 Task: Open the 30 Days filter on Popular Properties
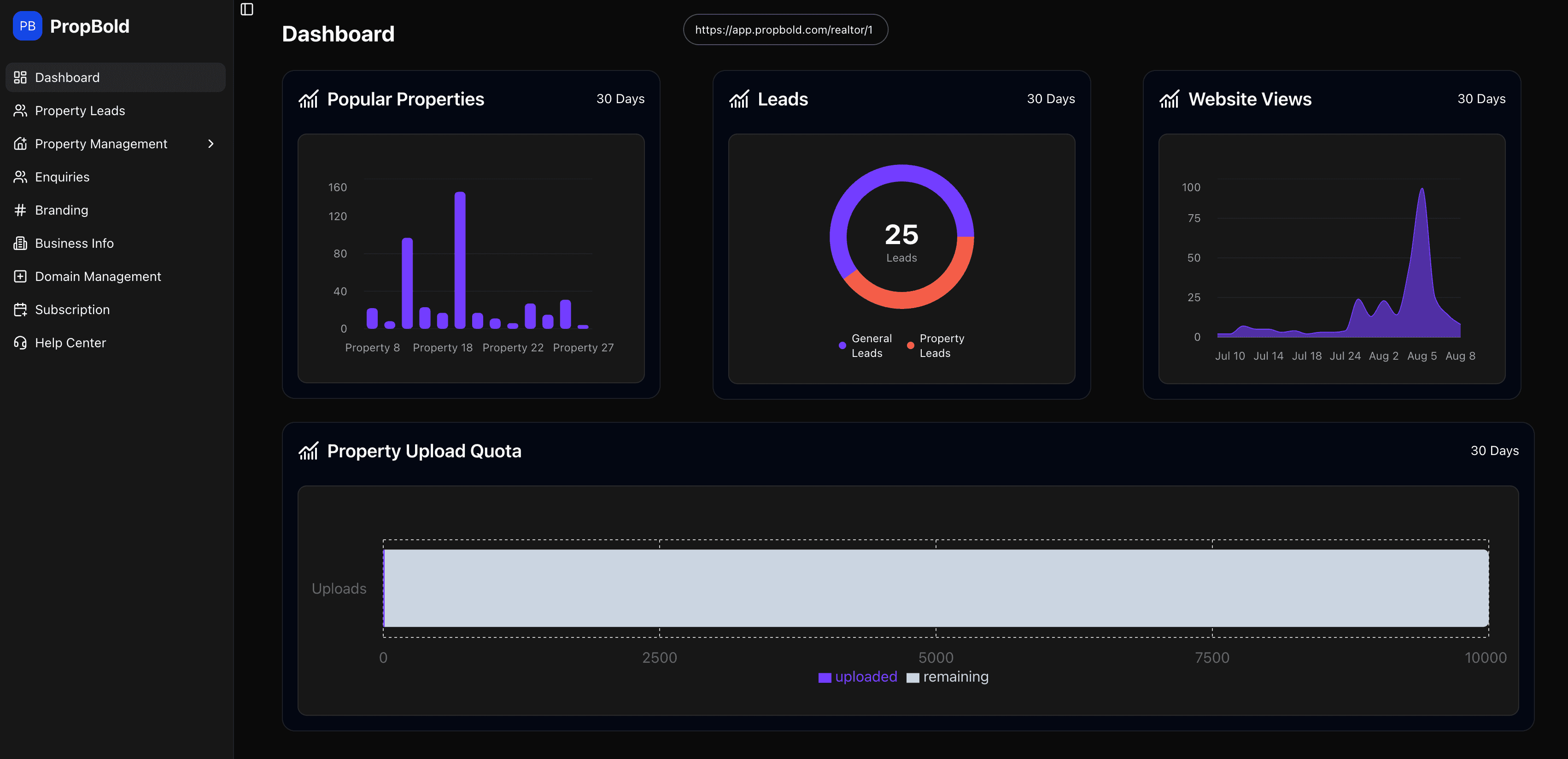coord(620,99)
